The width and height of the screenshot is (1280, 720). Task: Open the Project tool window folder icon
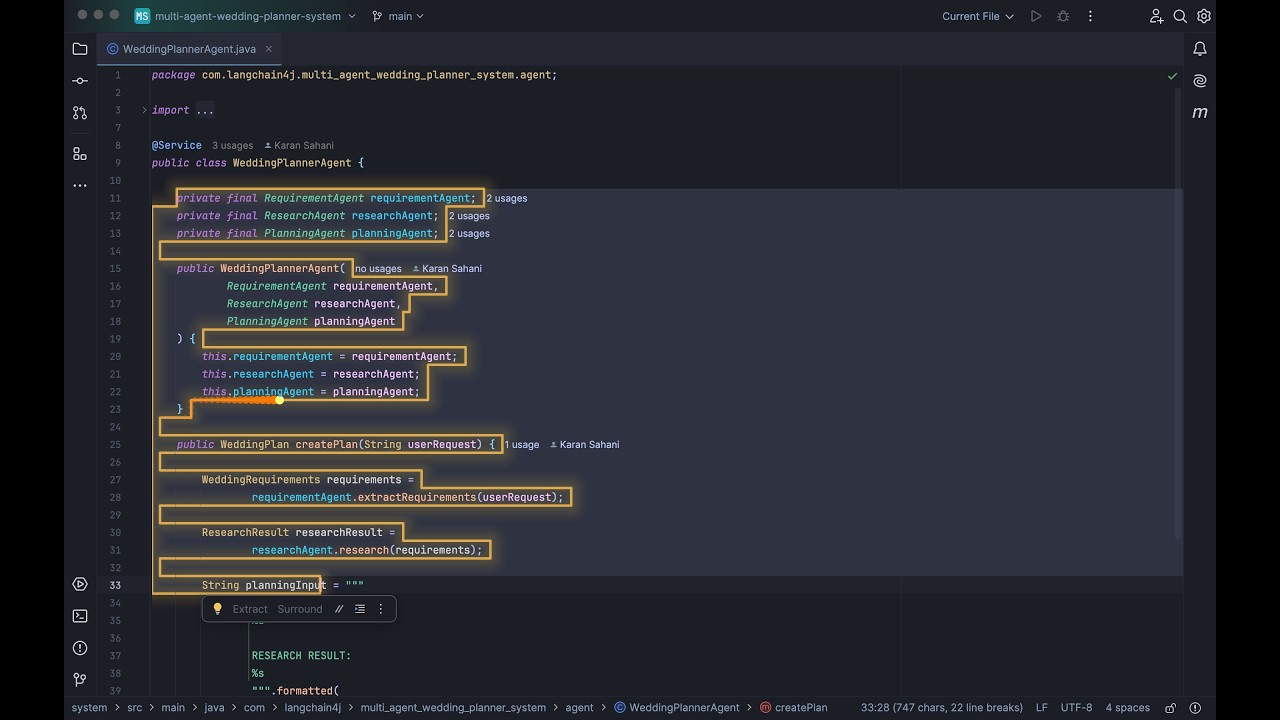pyautogui.click(x=80, y=49)
